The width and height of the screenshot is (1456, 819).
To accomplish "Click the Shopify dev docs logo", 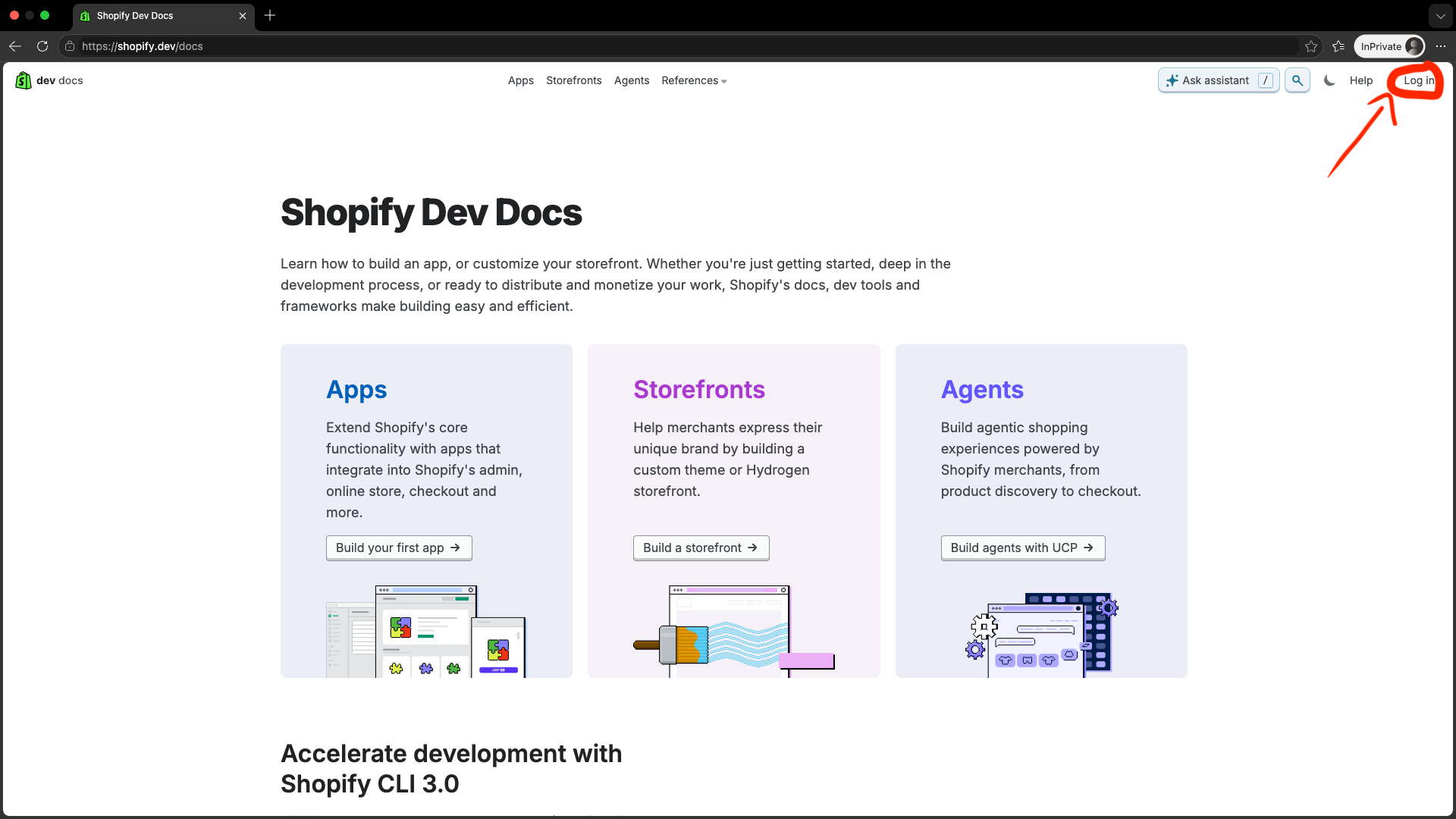I will tap(49, 80).
